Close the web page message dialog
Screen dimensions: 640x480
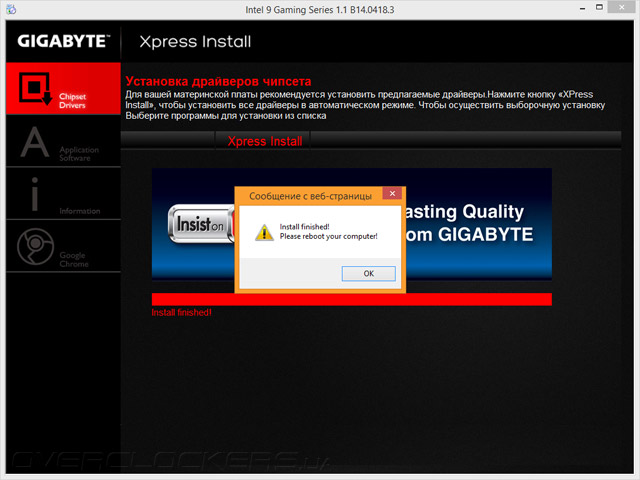392,193
